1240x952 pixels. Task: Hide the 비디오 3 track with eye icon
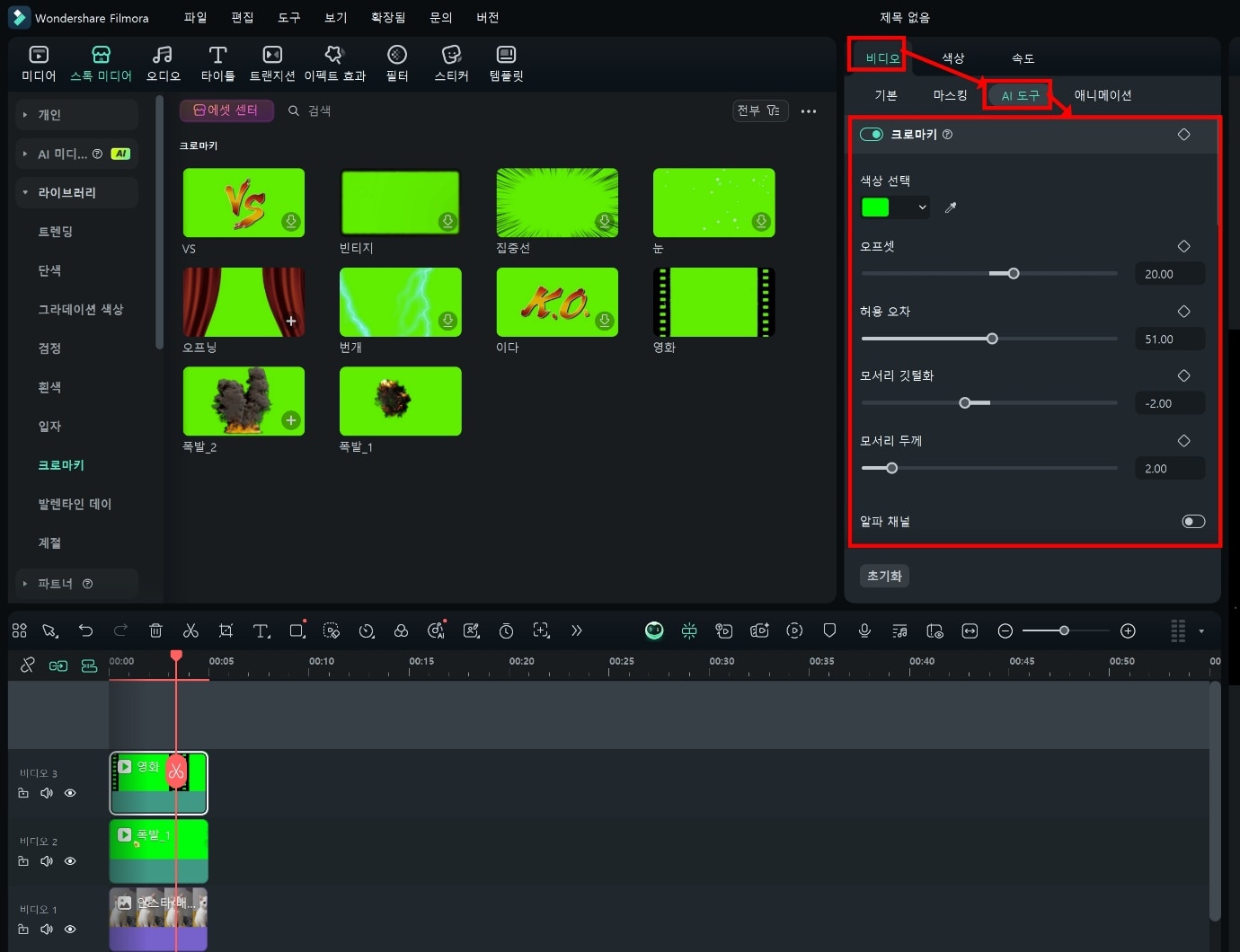click(x=70, y=793)
